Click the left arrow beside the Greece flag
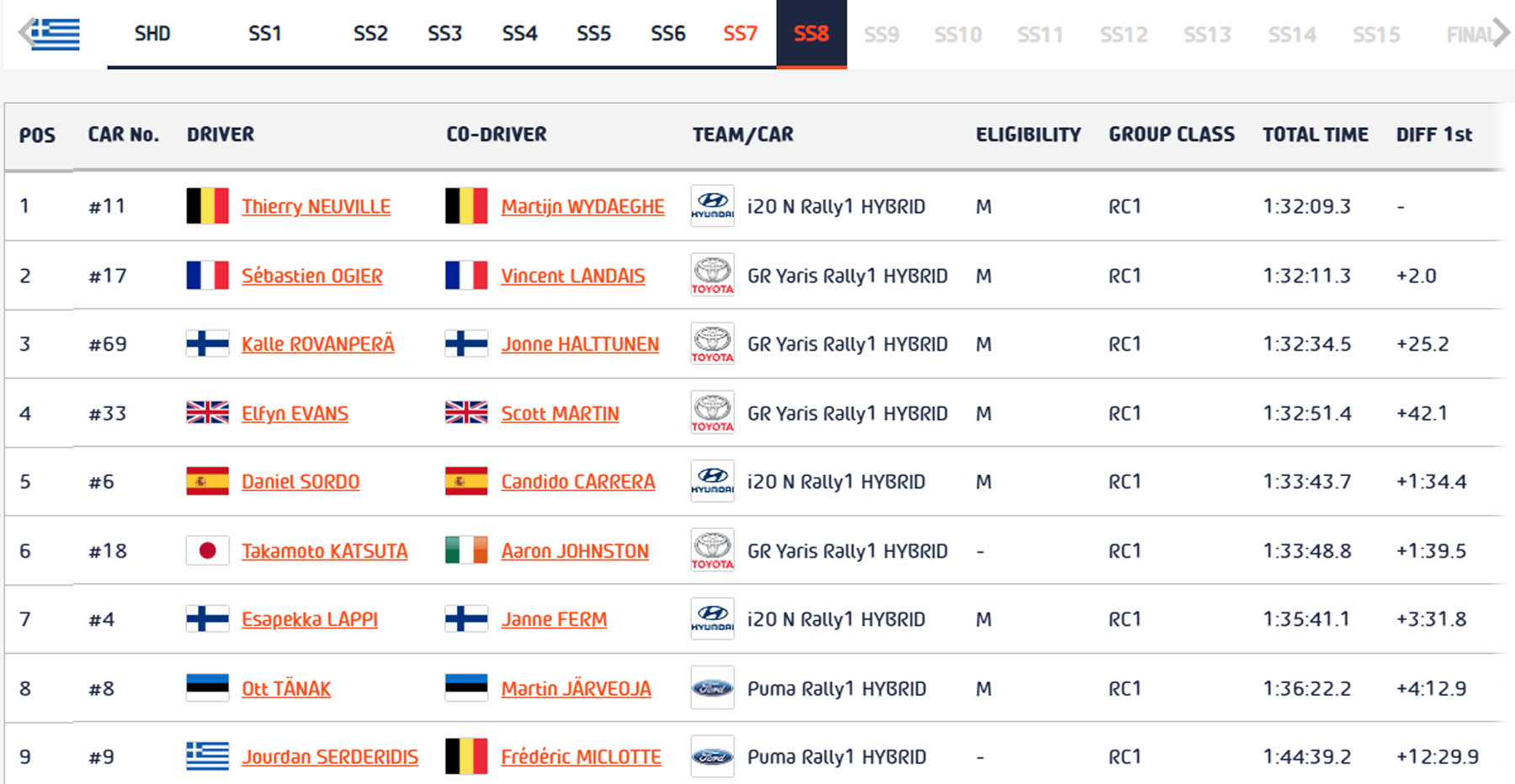 (x=25, y=34)
